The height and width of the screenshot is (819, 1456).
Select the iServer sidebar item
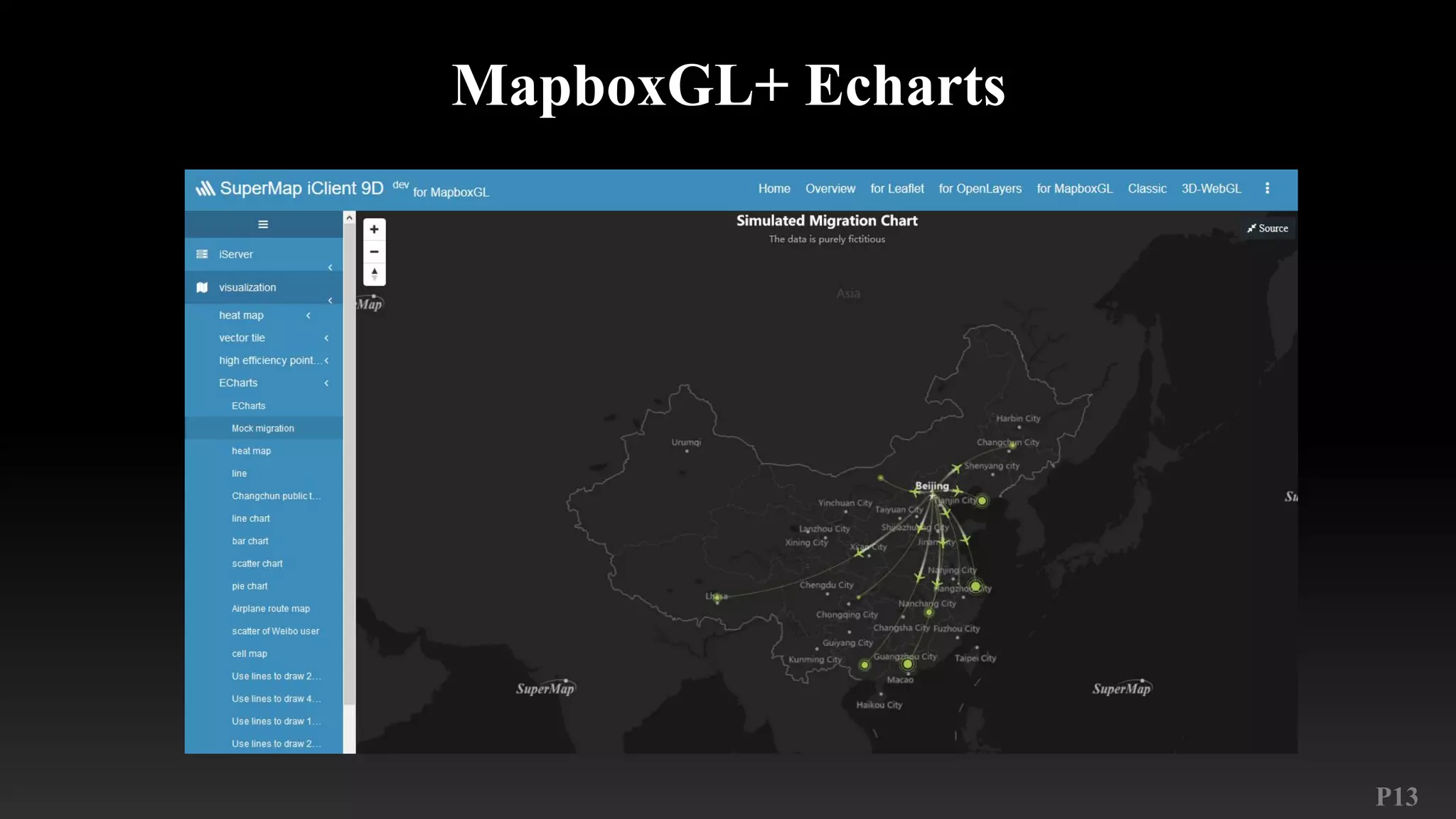tap(264, 255)
